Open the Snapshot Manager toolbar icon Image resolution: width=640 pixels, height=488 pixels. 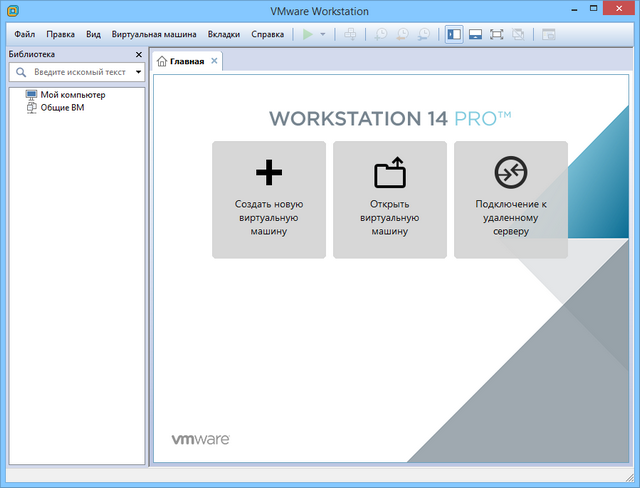425,34
